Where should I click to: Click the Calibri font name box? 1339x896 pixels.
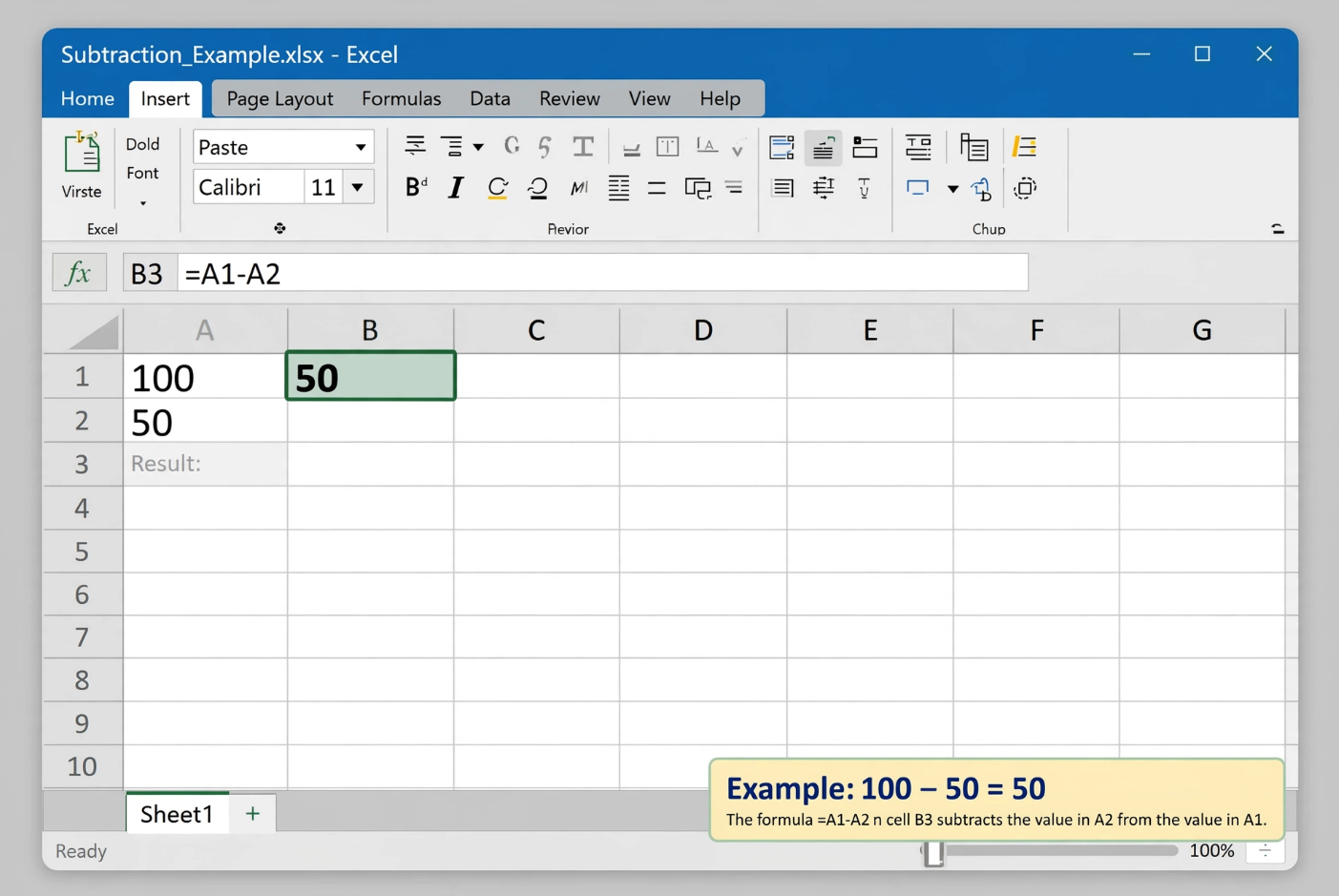[x=248, y=187]
